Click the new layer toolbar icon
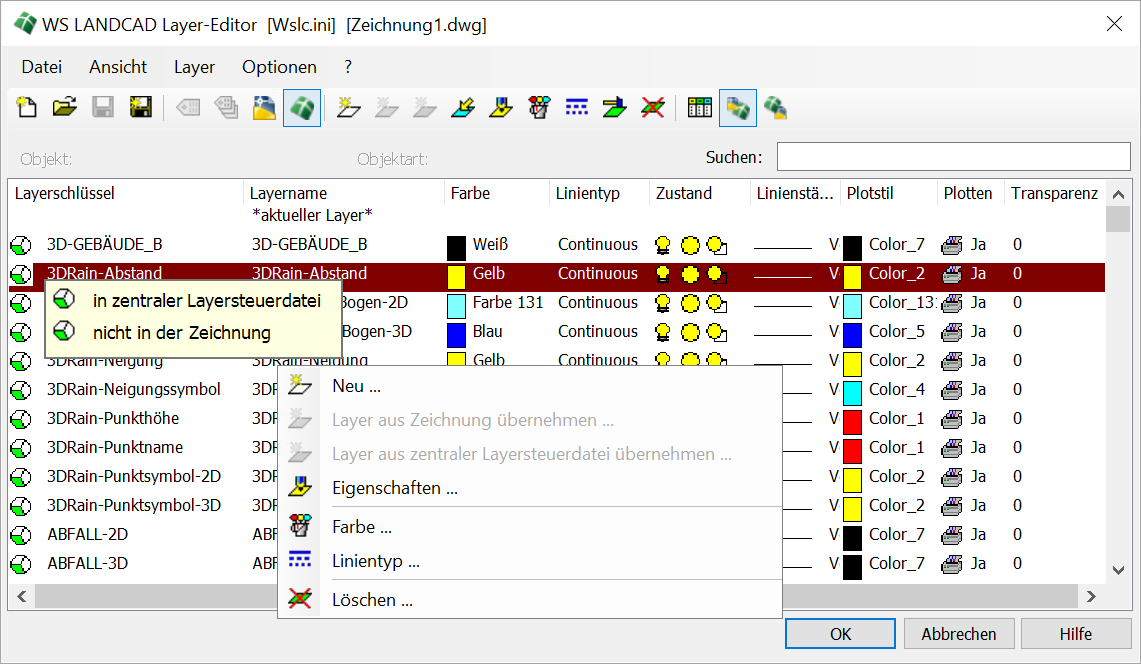 coord(348,108)
